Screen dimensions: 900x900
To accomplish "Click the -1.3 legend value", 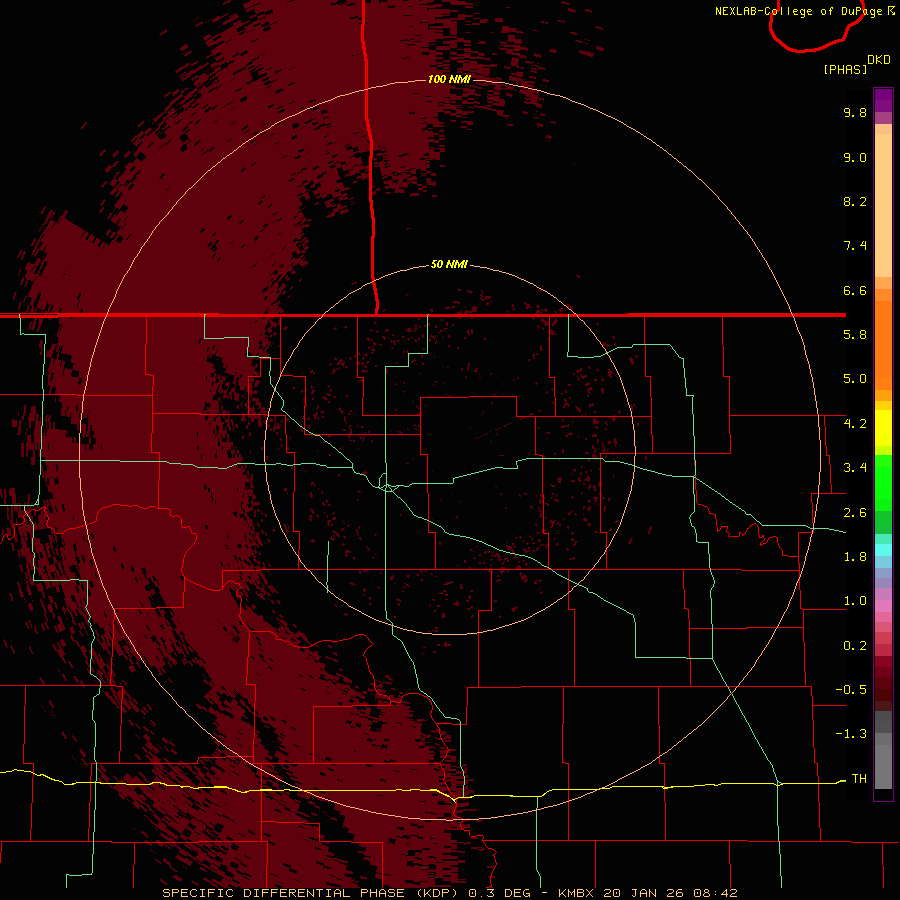I will (x=851, y=734).
